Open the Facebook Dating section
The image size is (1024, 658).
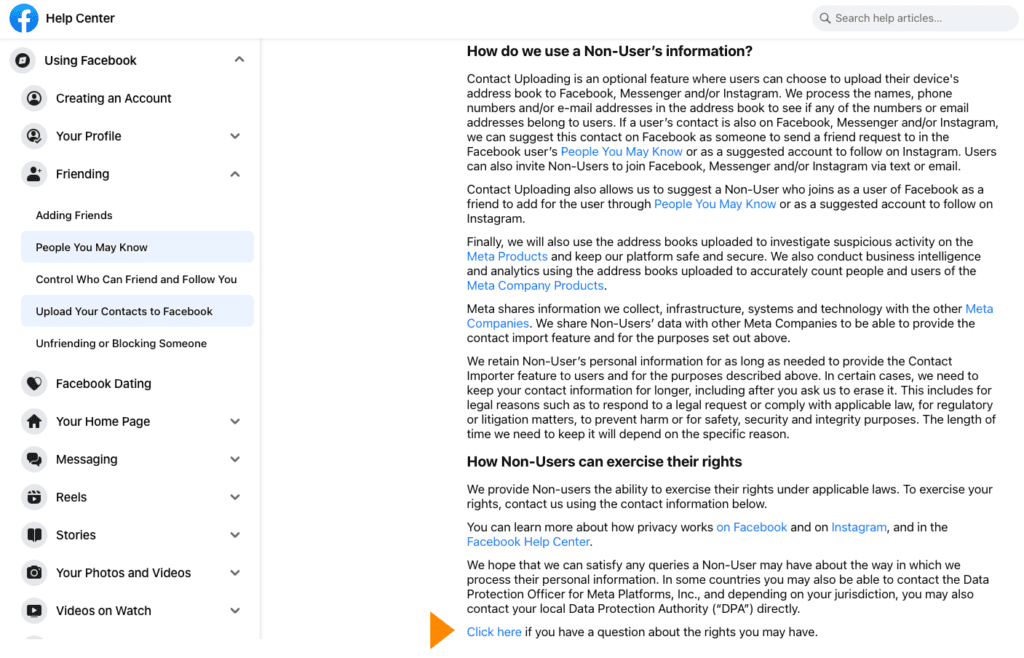pos(103,383)
